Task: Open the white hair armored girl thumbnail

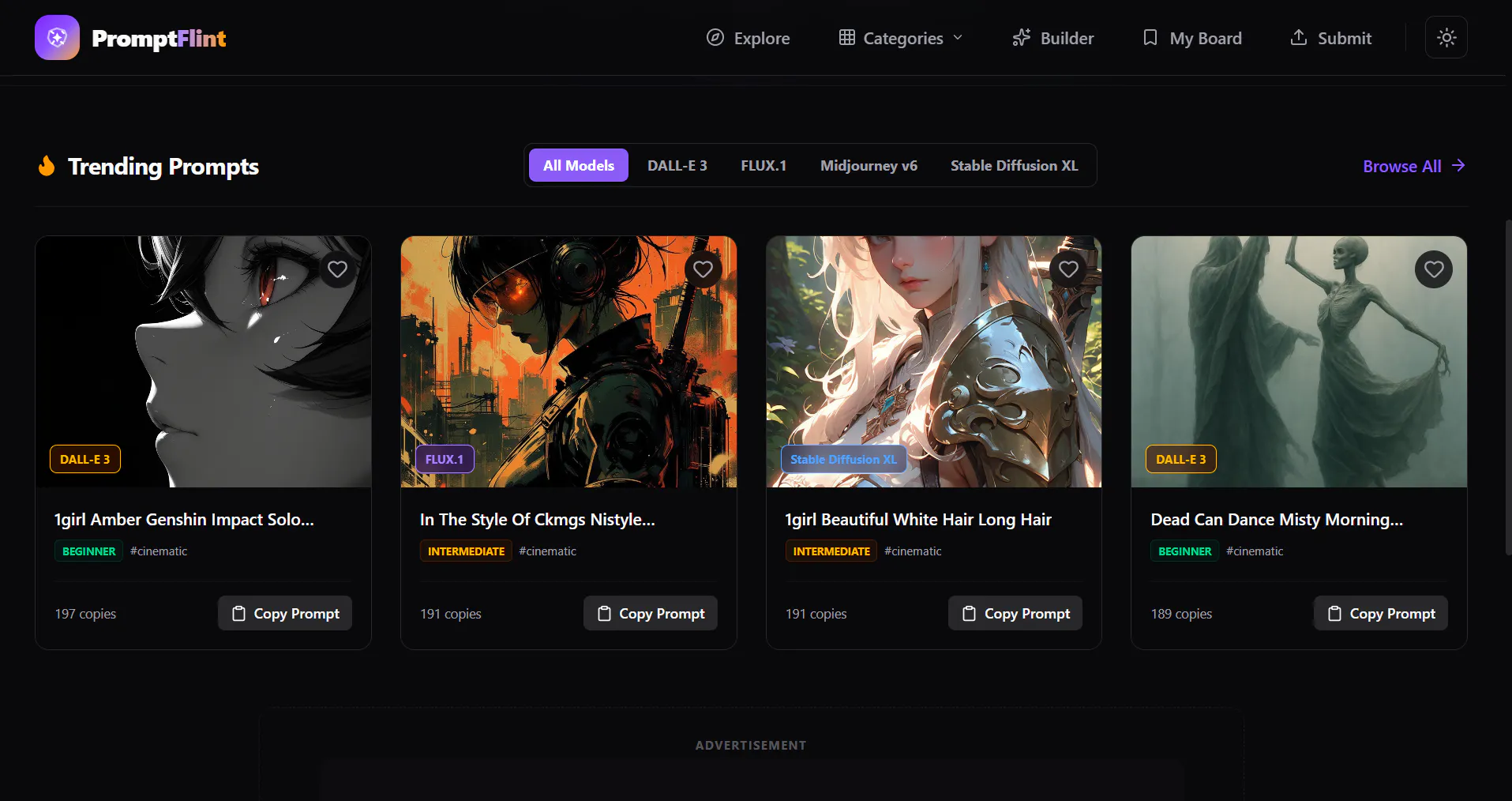Action: click(934, 362)
